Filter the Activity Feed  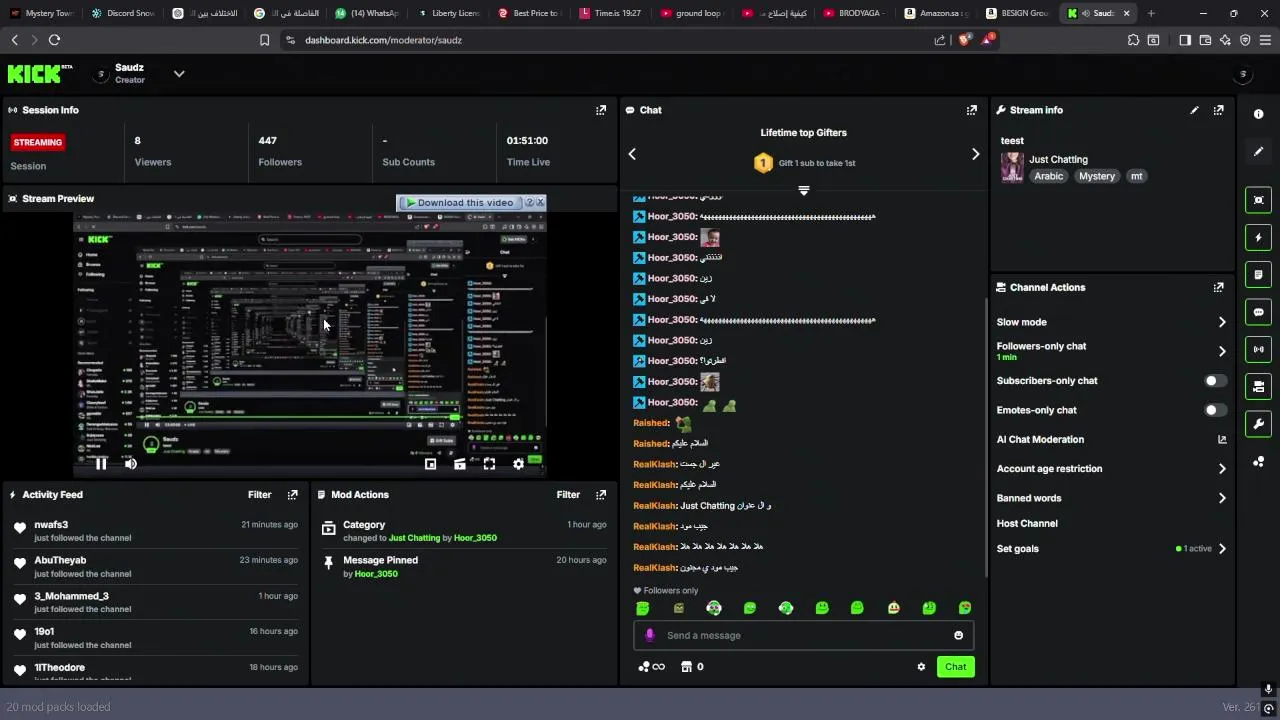click(260, 494)
